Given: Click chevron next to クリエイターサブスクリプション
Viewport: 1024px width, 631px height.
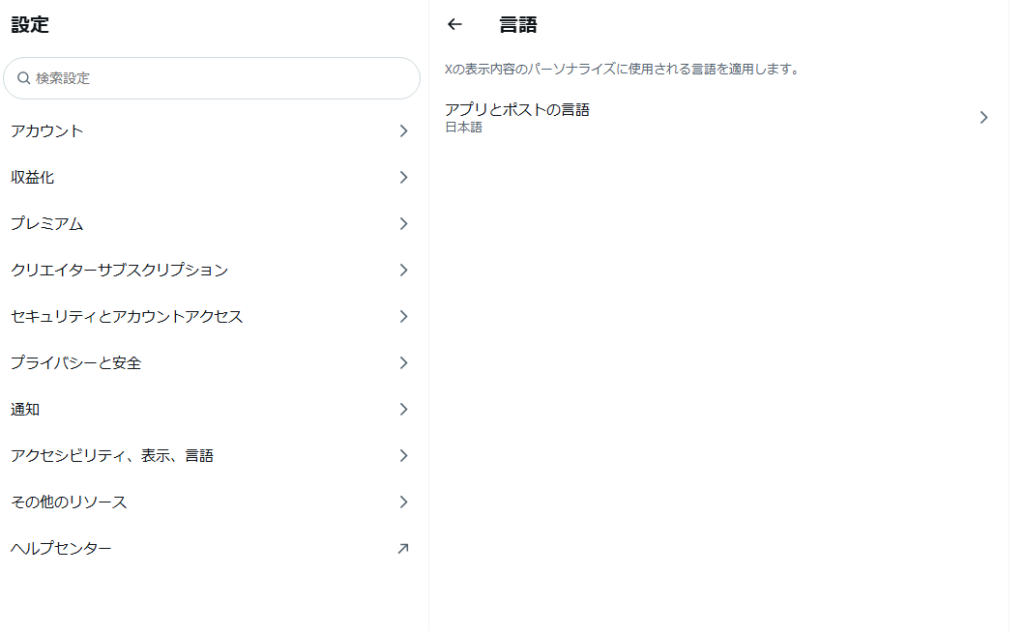Looking at the screenshot, I should [403, 270].
